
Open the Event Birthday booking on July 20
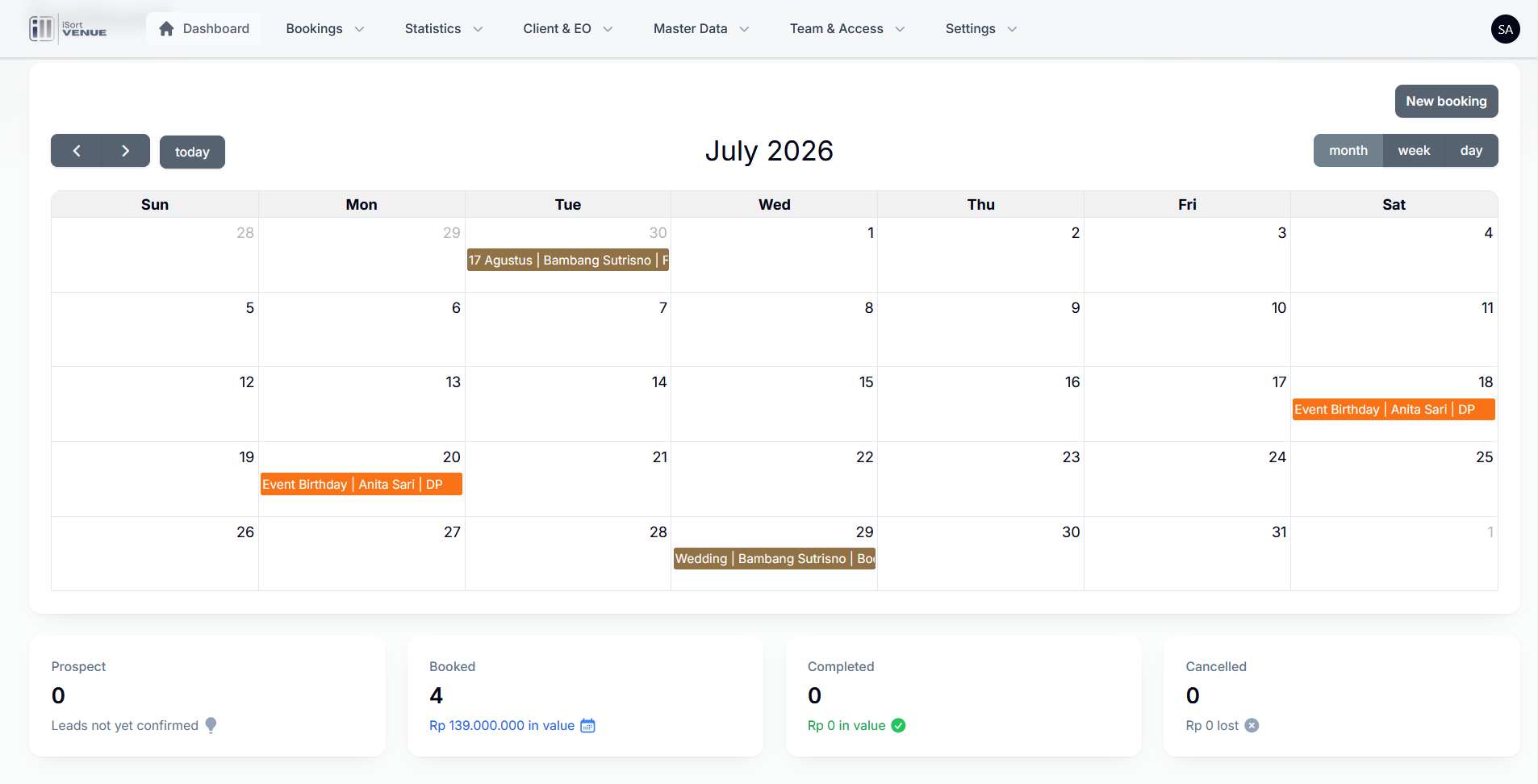point(362,484)
